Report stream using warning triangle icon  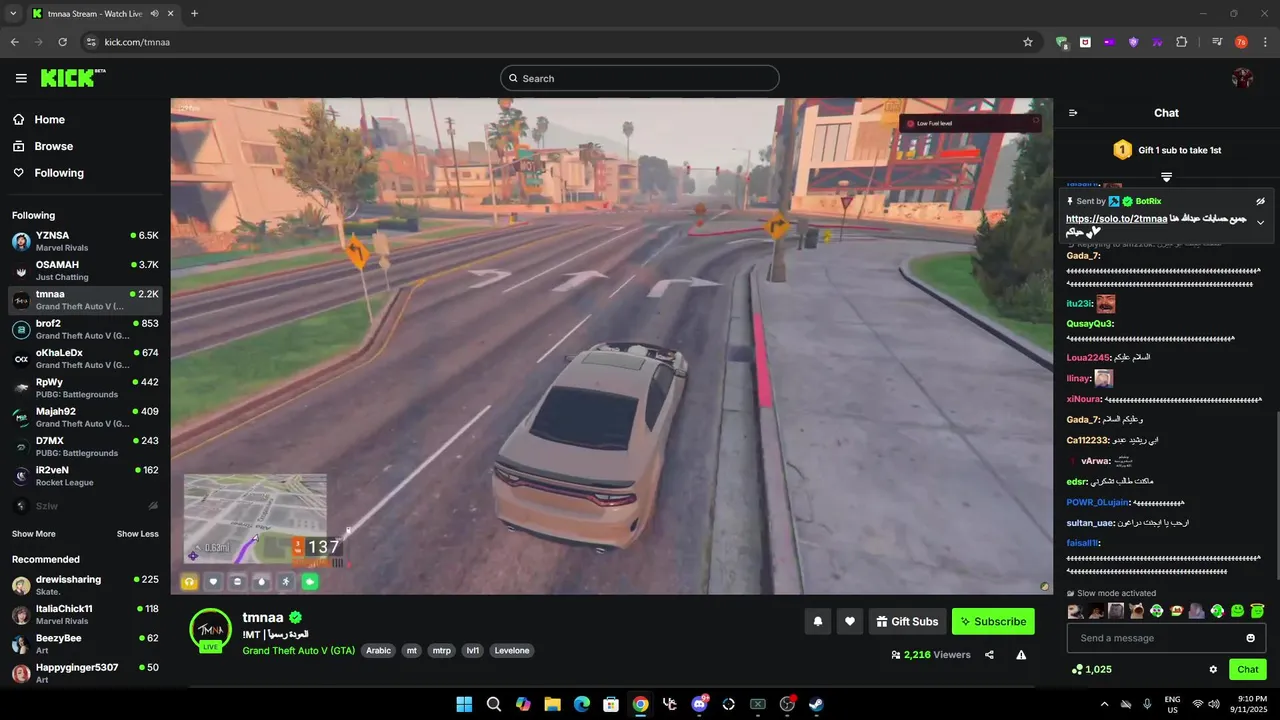coord(1021,655)
